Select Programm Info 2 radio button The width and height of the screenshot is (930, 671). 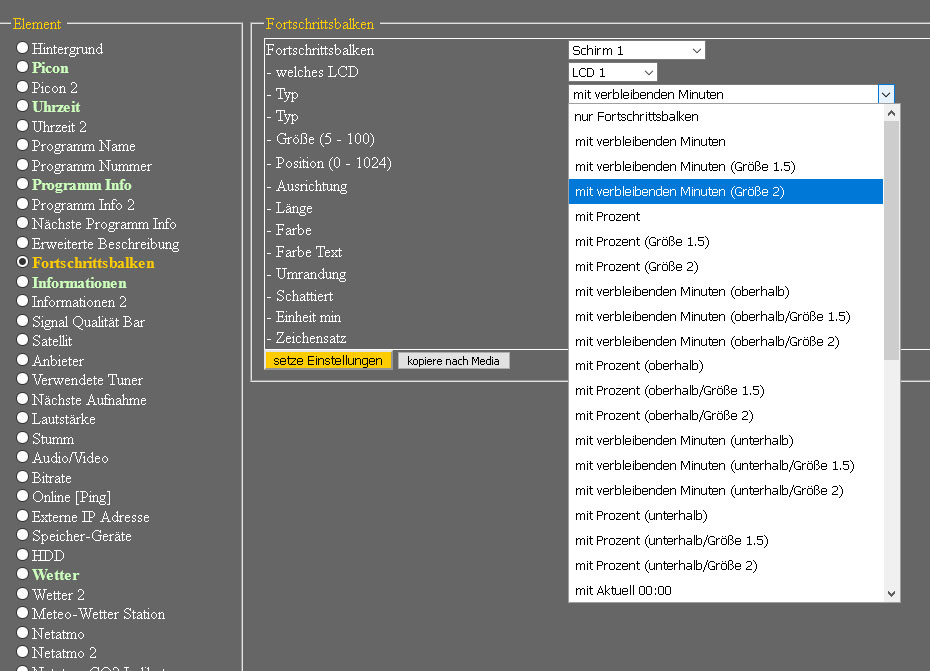[x=23, y=204]
